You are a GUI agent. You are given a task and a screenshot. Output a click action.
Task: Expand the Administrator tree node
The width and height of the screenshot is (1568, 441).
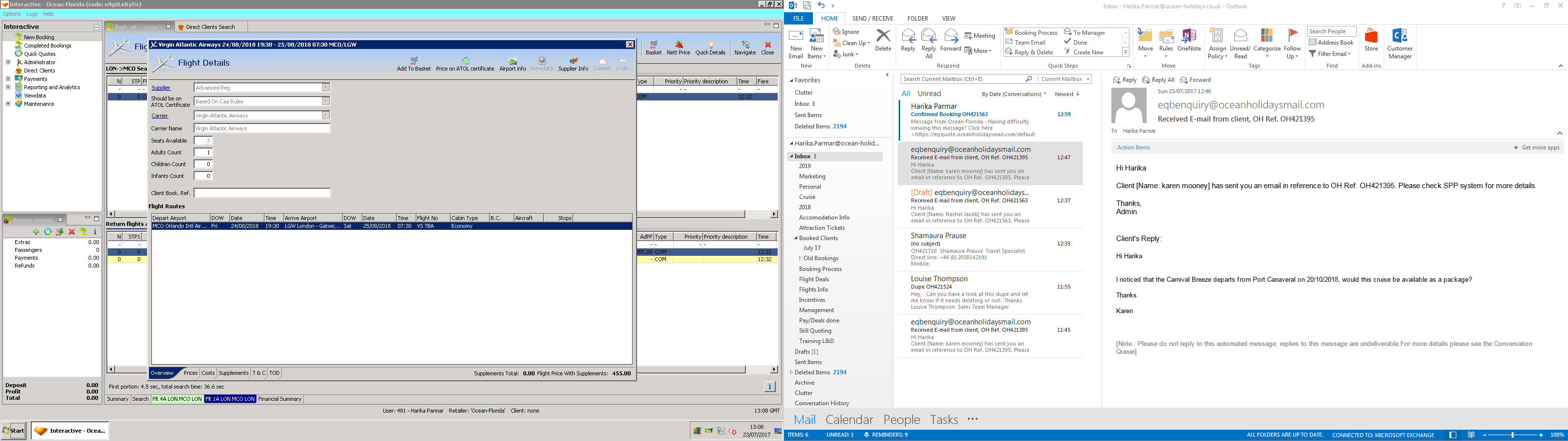8,62
